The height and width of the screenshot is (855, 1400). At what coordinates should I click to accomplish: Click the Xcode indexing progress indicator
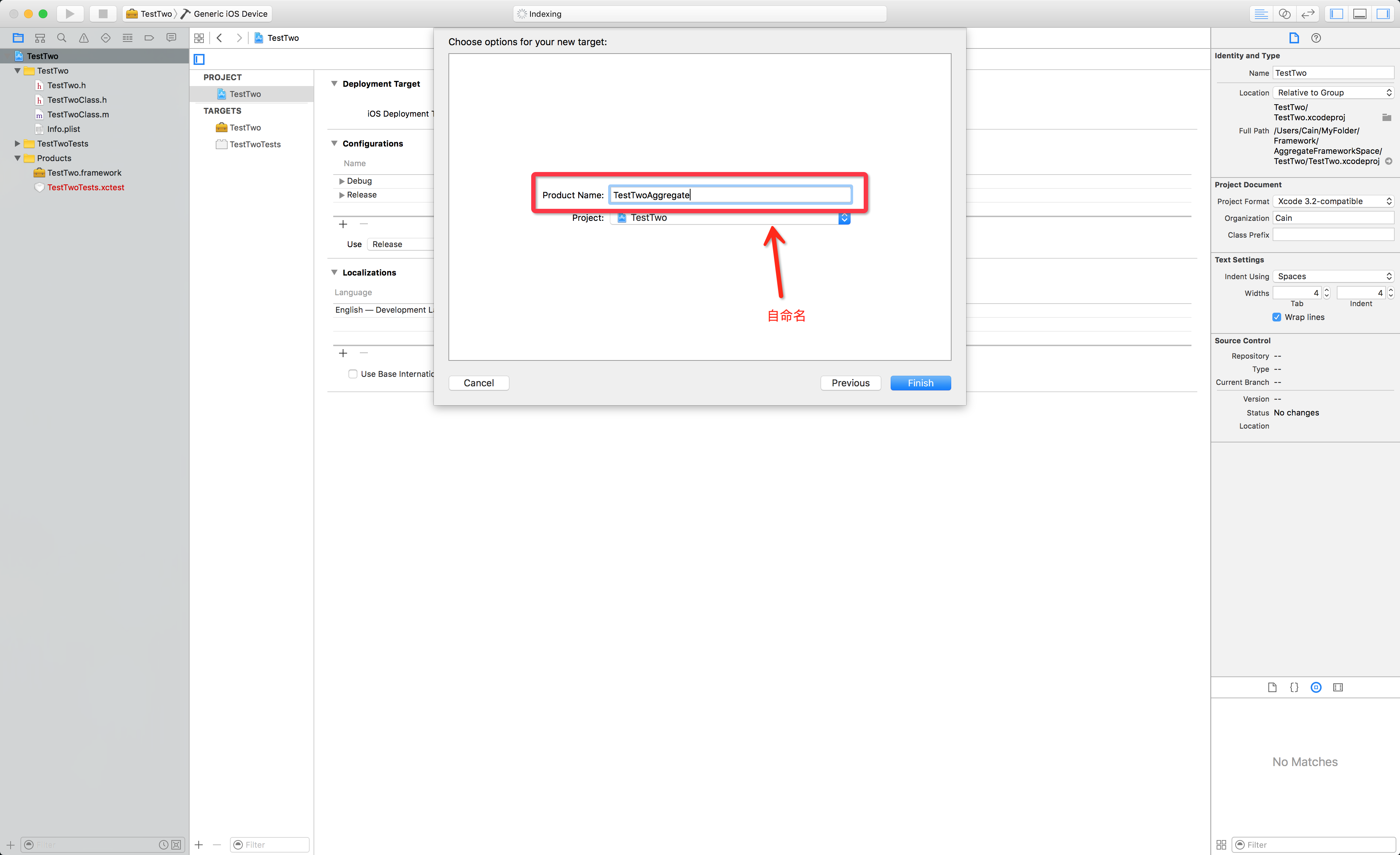point(700,13)
